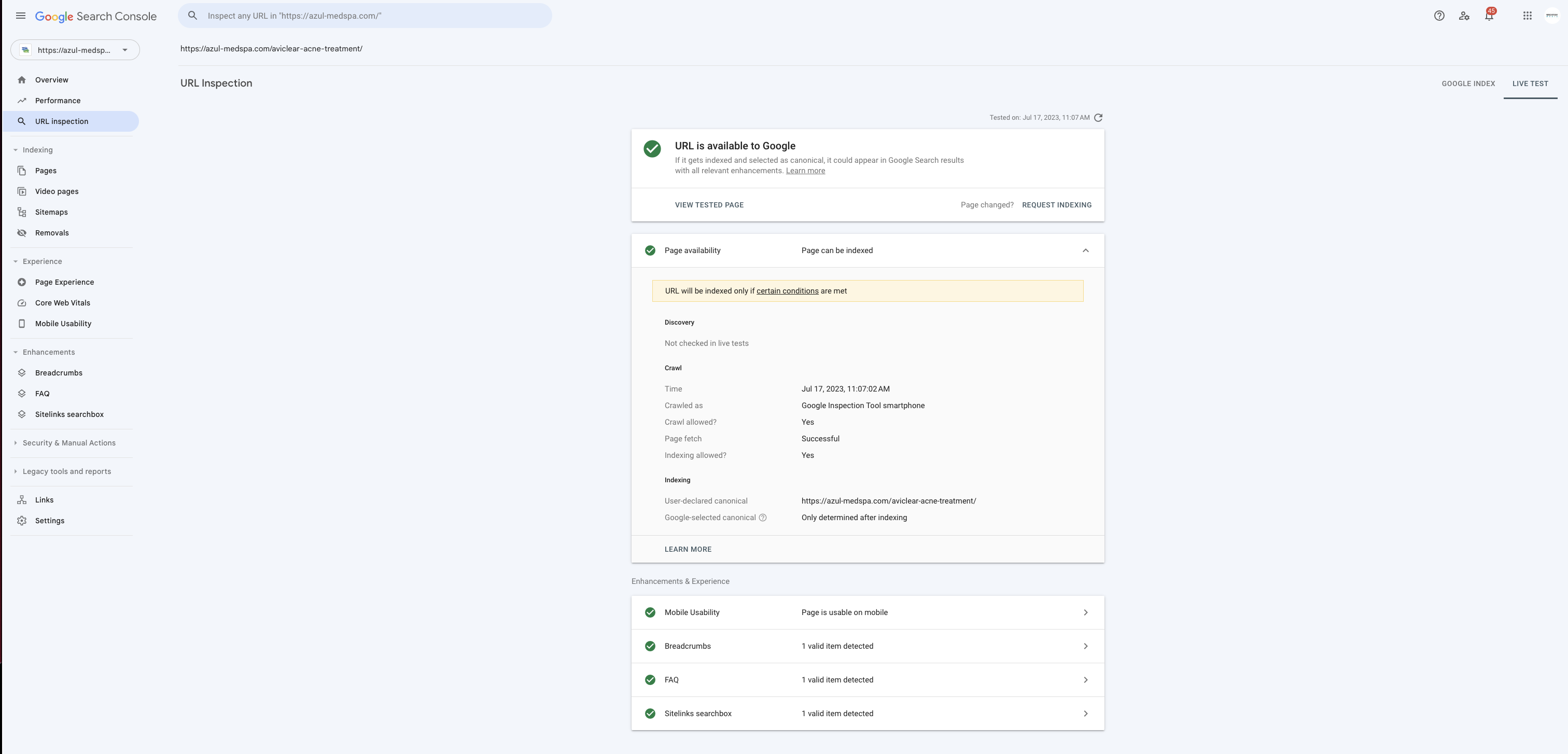
Task: Open the certain conditions link
Action: pyautogui.click(x=787, y=291)
